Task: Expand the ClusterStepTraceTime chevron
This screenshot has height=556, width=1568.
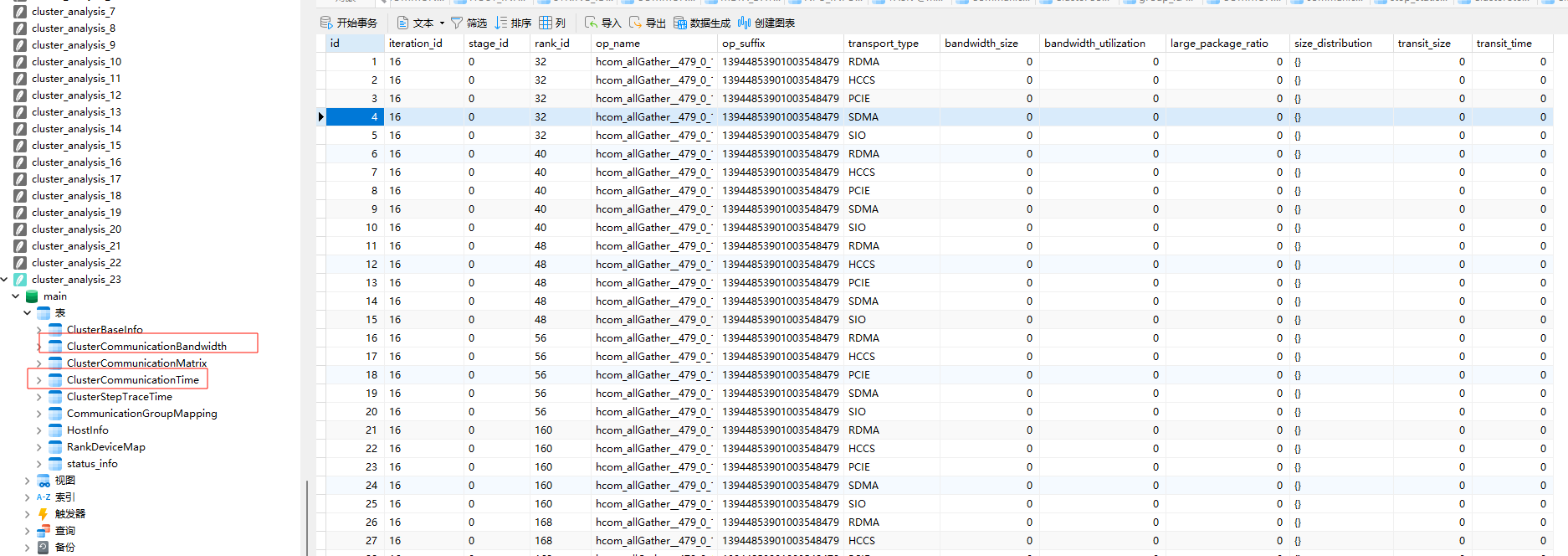Action: click(x=38, y=397)
